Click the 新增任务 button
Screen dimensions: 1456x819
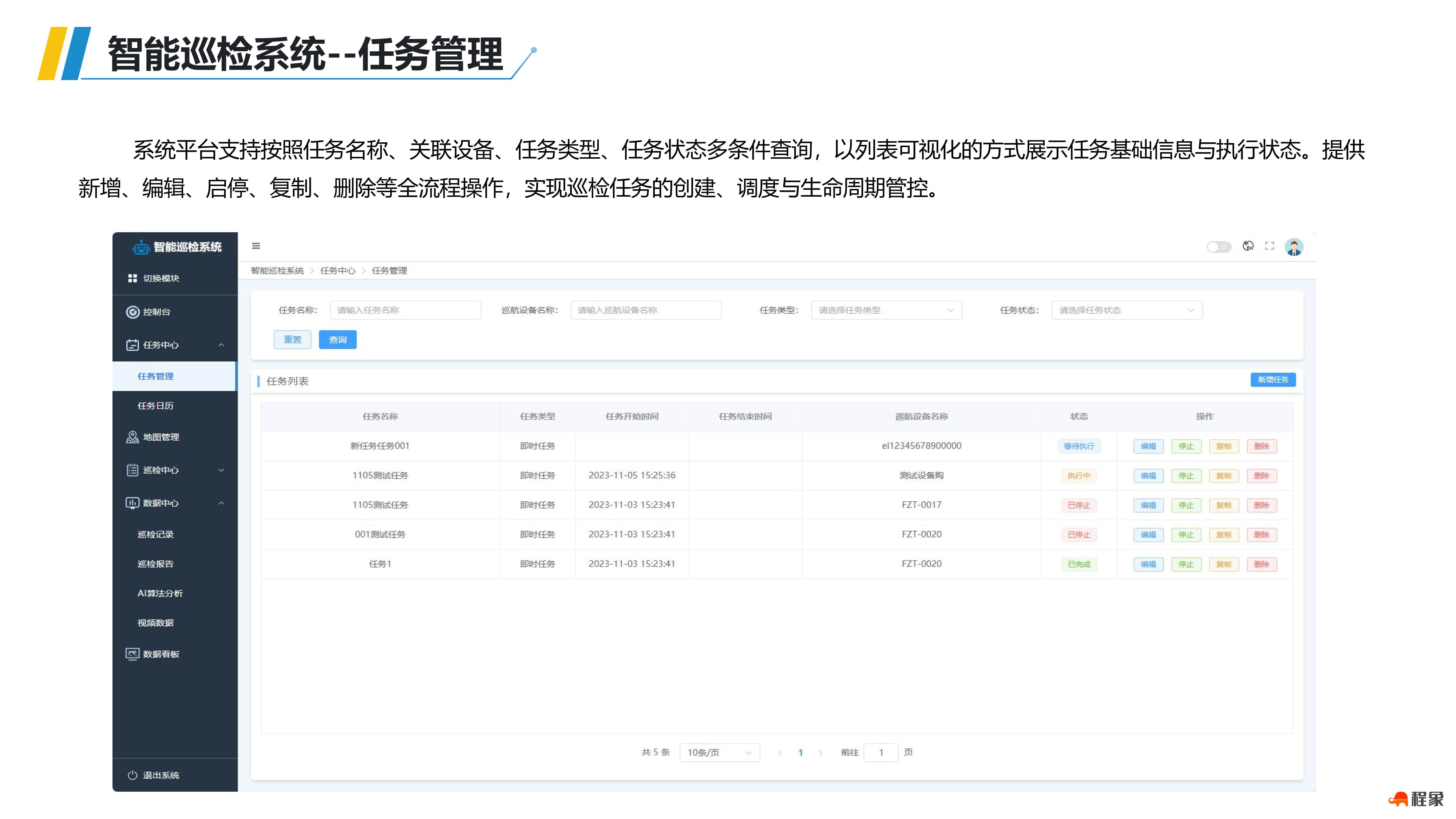pyautogui.click(x=1273, y=380)
